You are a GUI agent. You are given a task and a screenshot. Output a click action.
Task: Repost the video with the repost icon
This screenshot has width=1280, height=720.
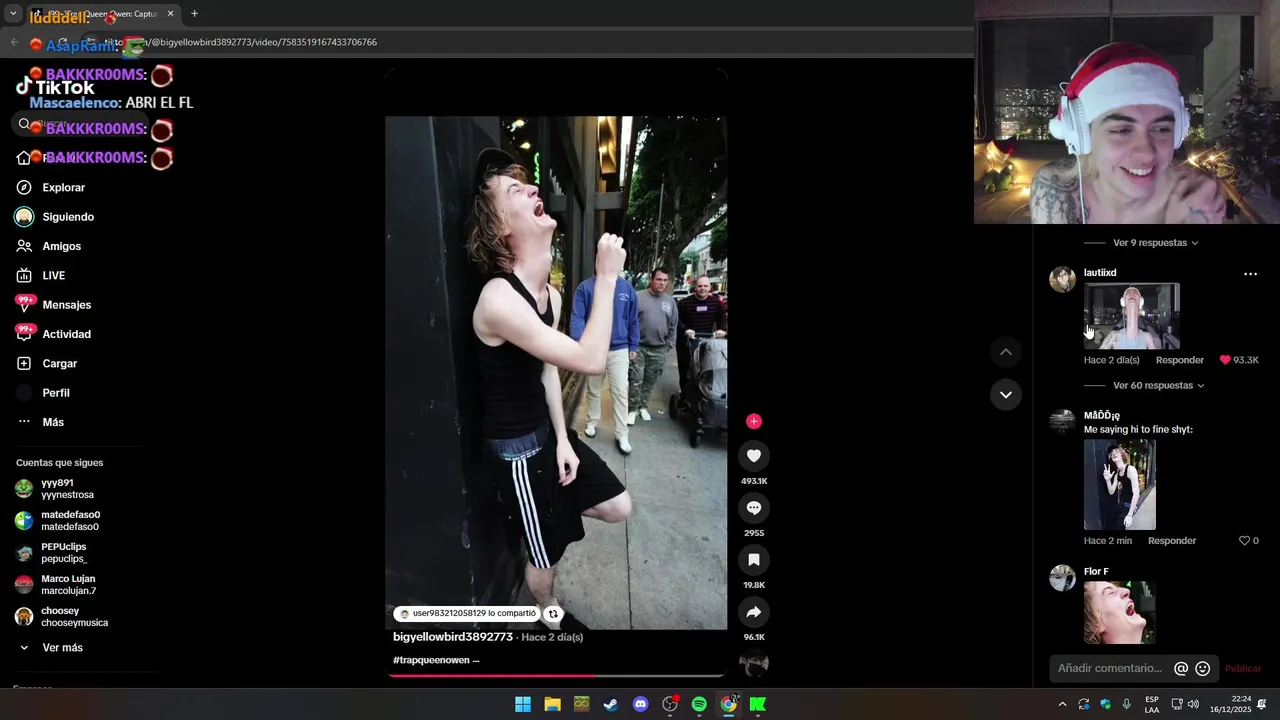click(553, 614)
